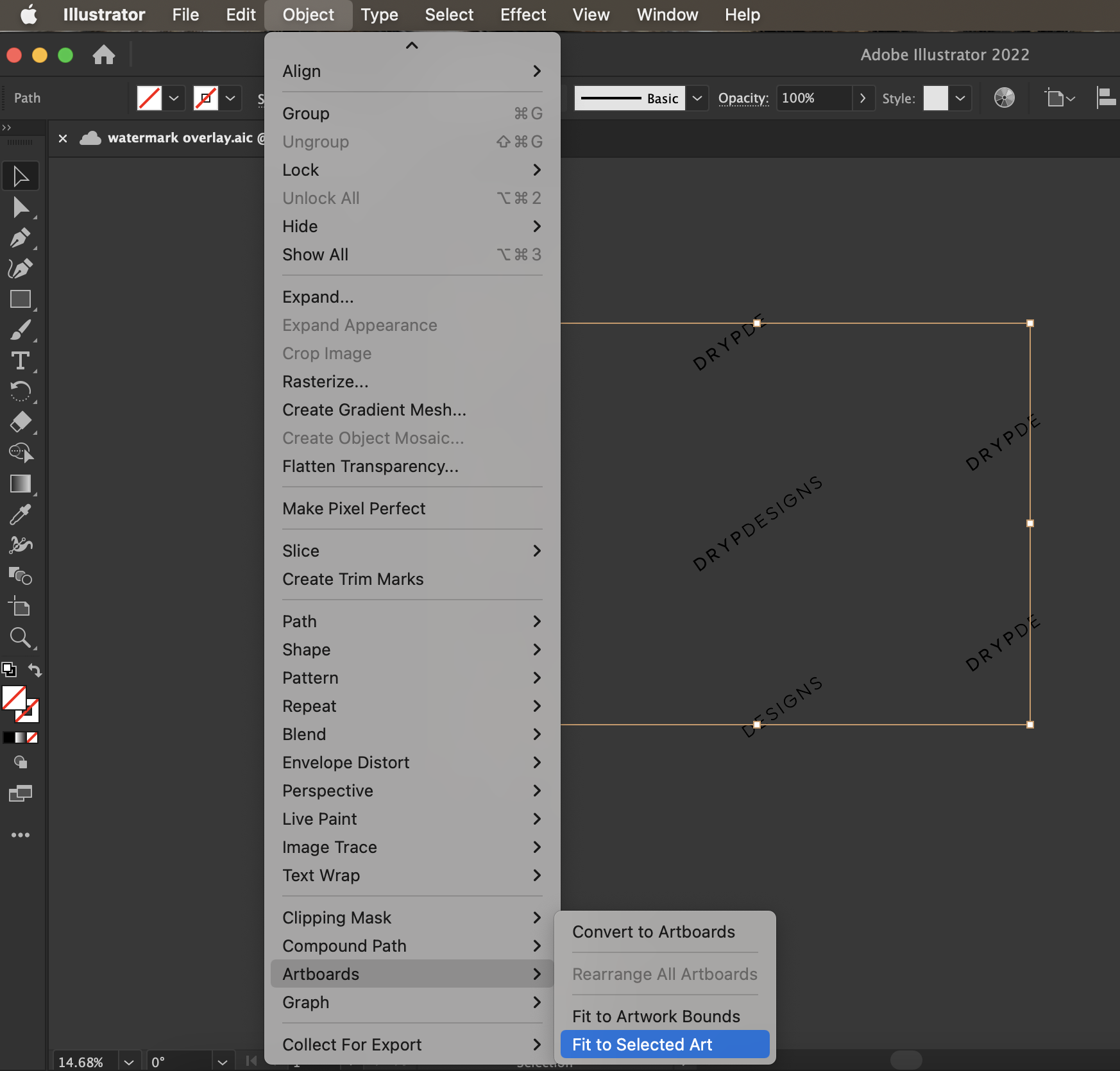Expand the Basic brush definition dropdown

[697, 98]
